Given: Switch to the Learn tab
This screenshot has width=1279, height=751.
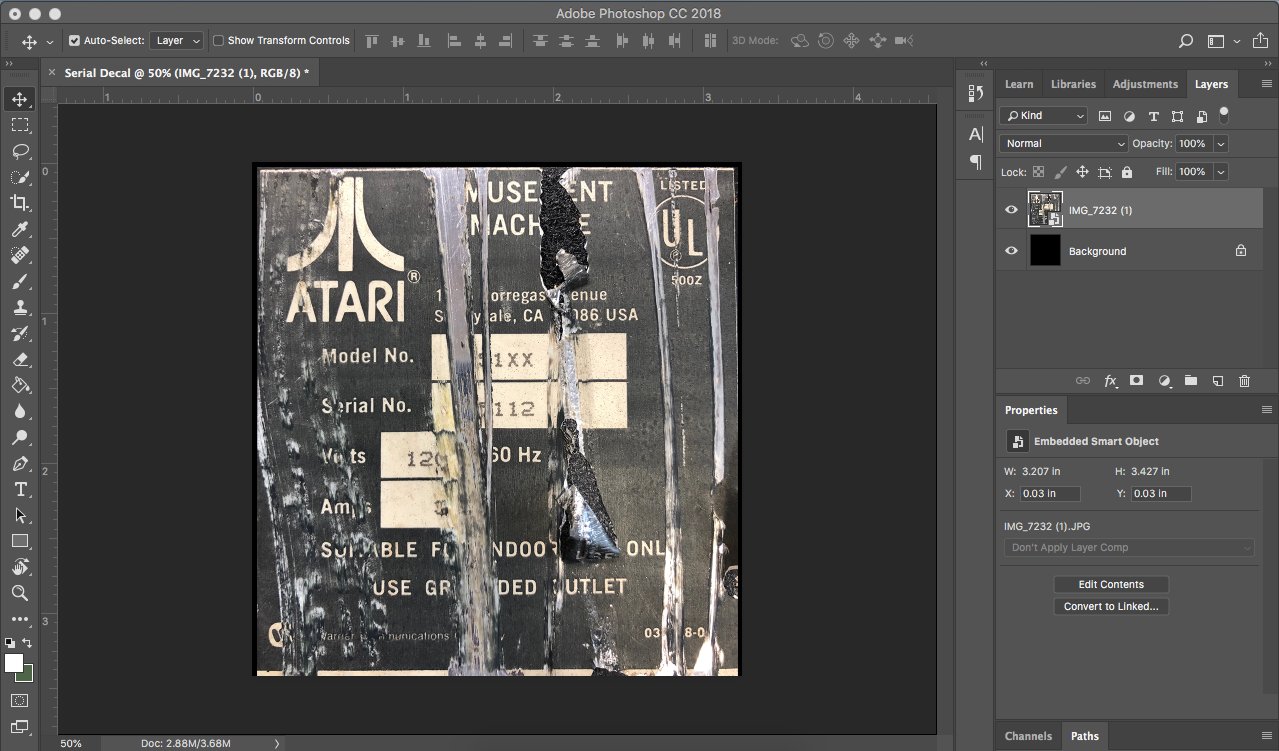Looking at the screenshot, I should pos(1019,84).
